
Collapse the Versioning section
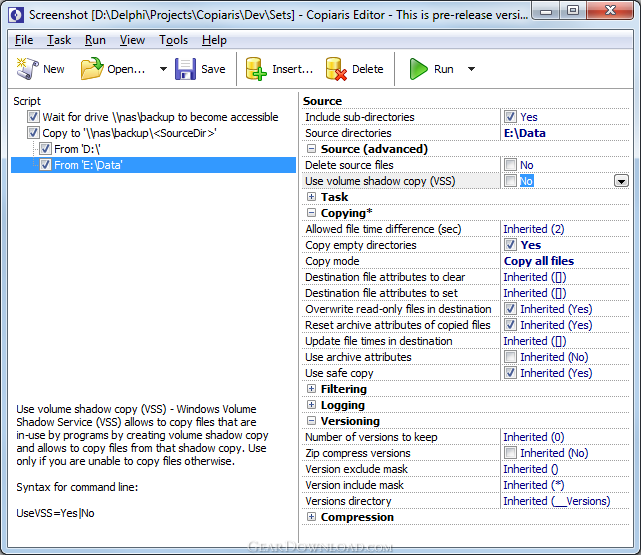[312, 421]
